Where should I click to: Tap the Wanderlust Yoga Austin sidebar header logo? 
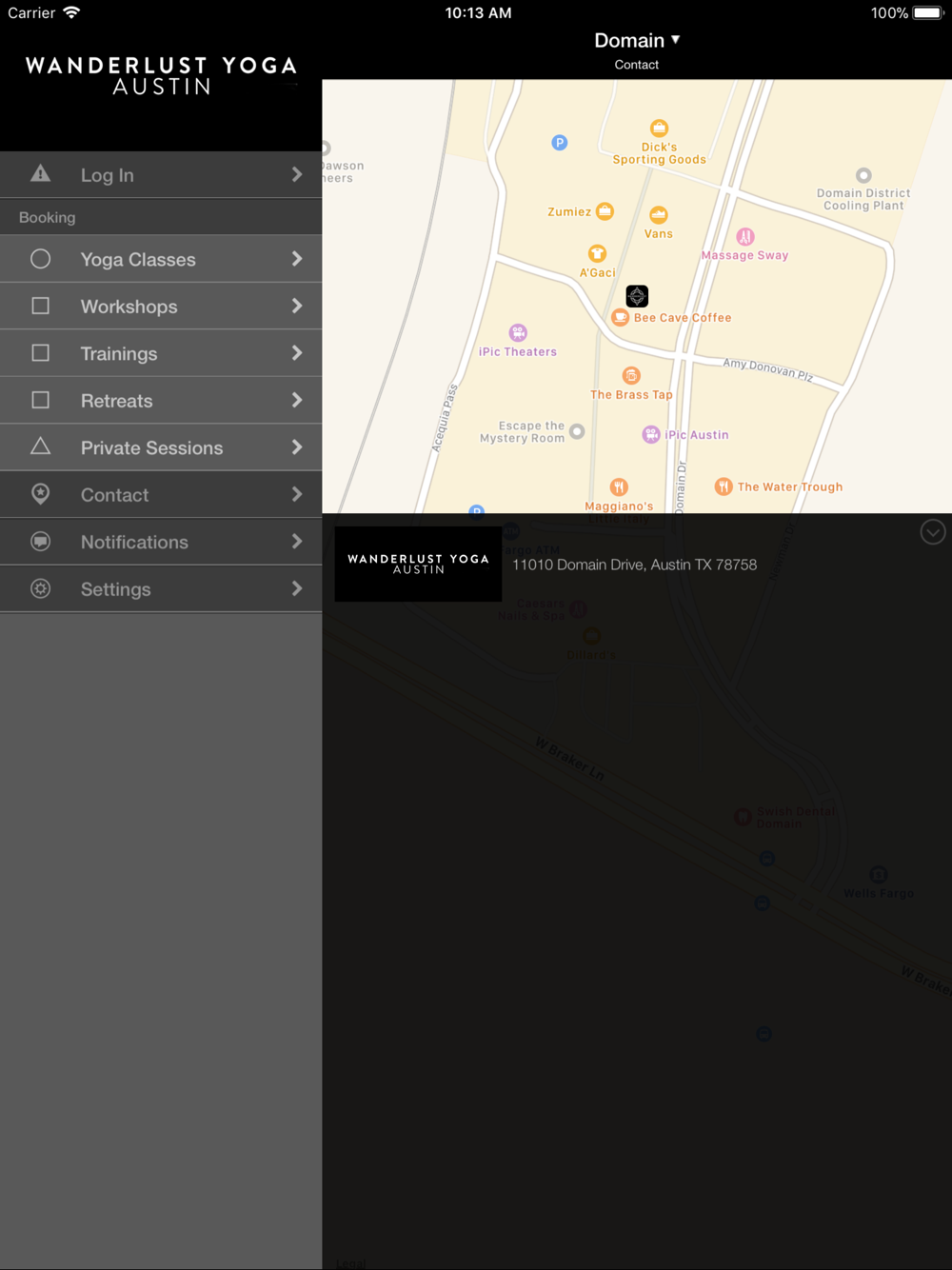161,76
